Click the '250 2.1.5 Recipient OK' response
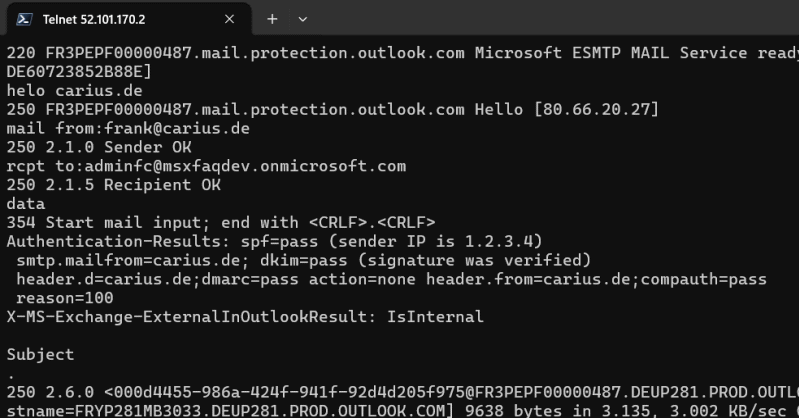The width and height of the screenshot is (799, 418). click(113, 185)
